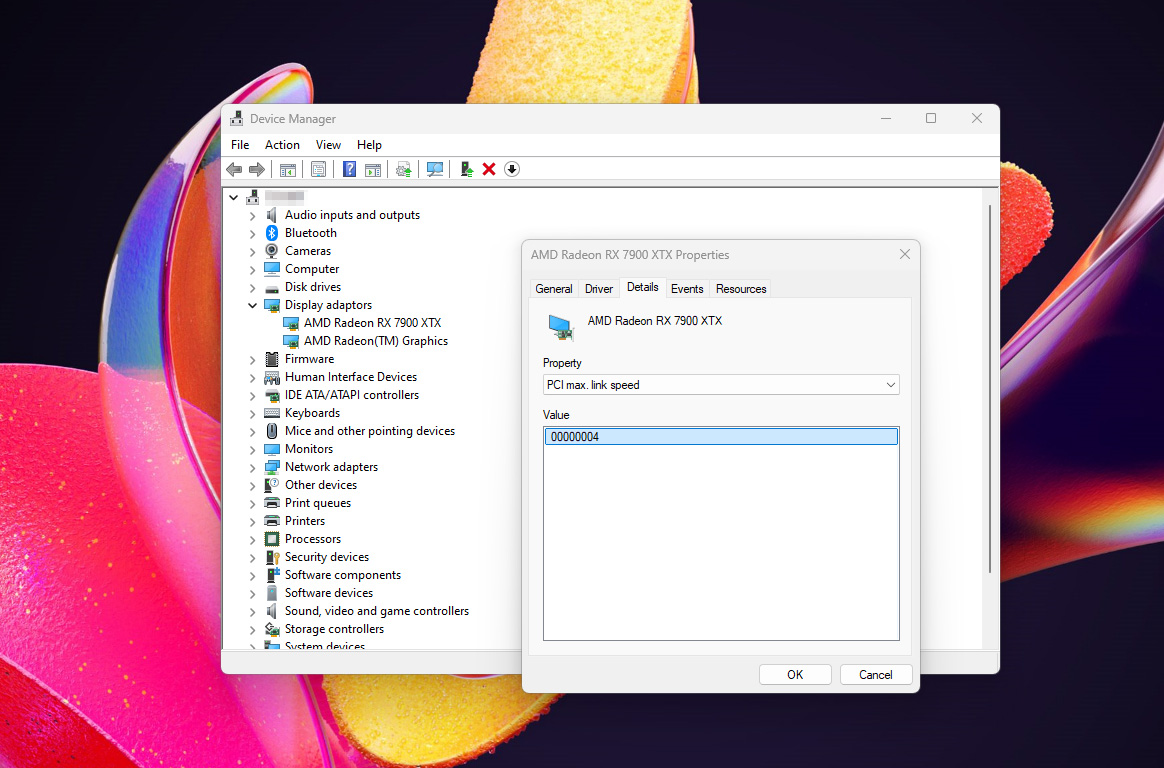Click OK in the Properties dialog
Viewport: 1164px width, 768px height.
pos(795,675)
